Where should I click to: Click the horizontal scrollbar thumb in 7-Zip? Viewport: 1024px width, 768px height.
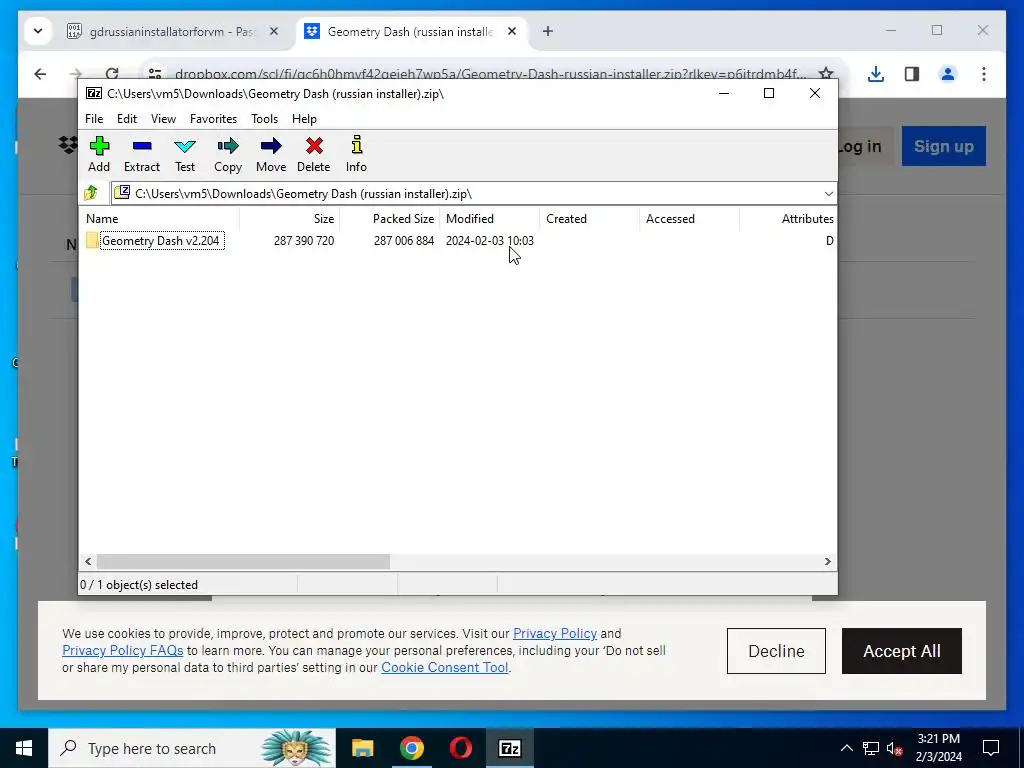pos(243,562)
